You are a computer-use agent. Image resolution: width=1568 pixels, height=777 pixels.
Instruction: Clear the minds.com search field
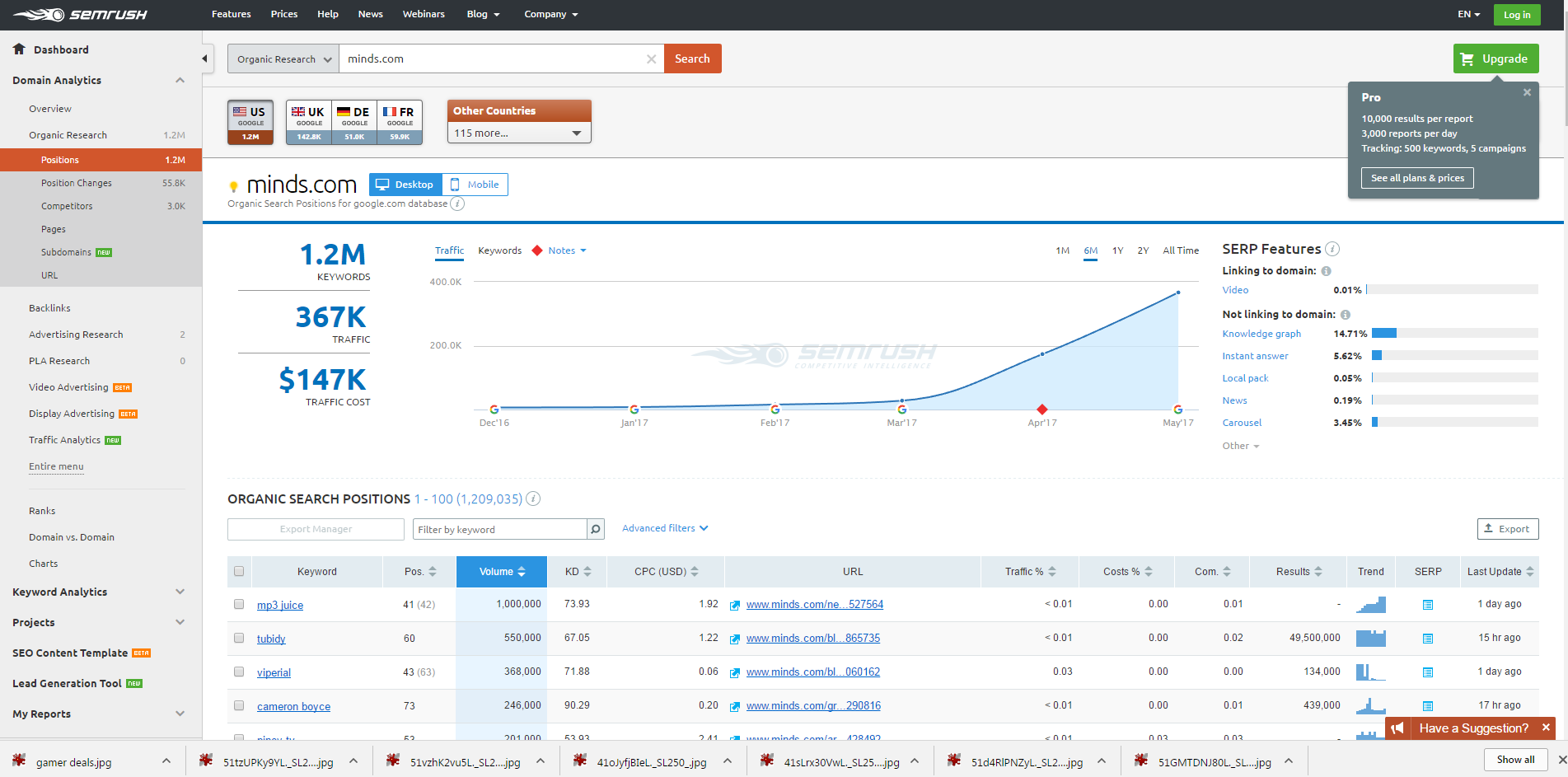[651, 59]
